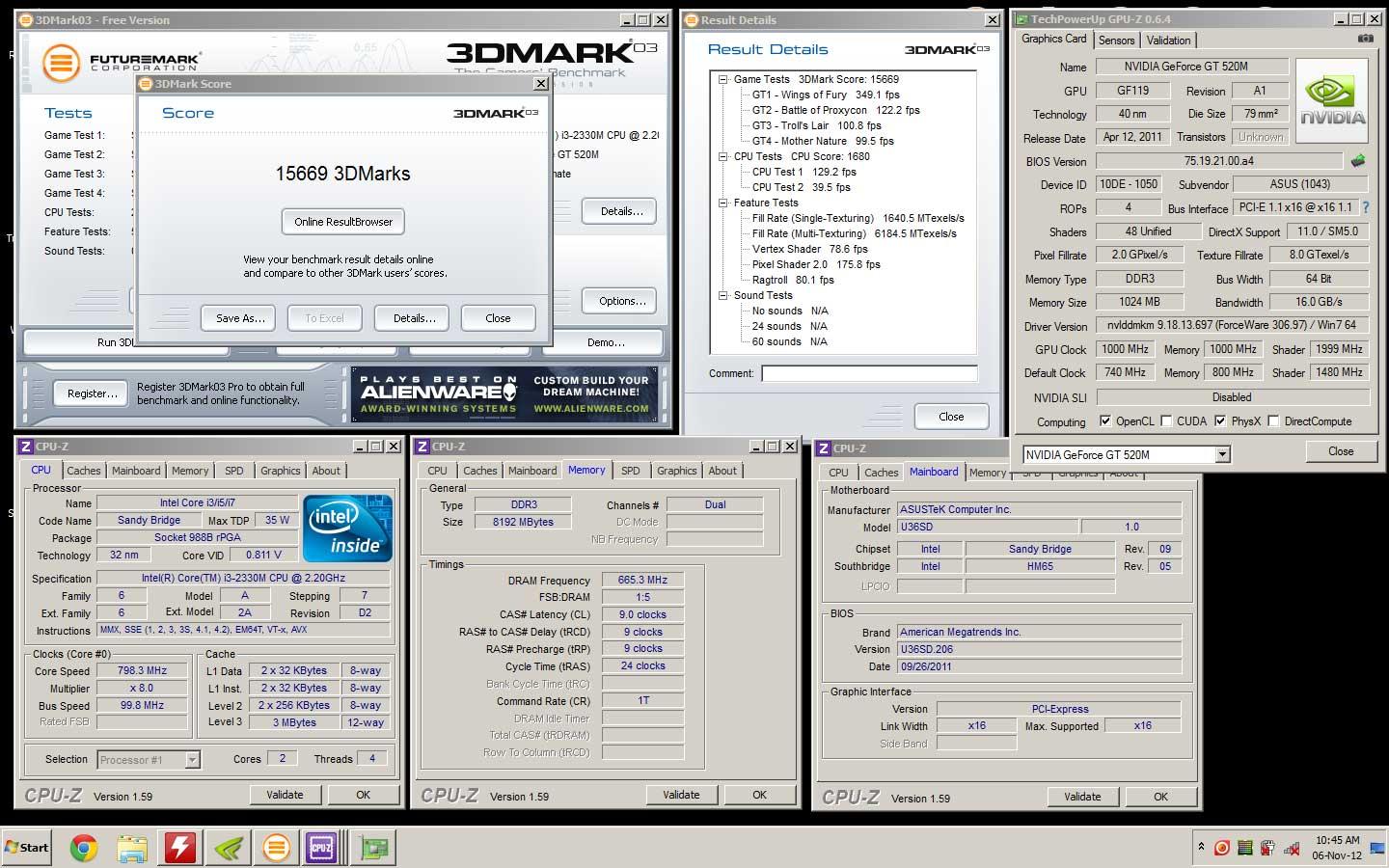Close the 3DMark Score dialog via Close button

(x=498, y=318)
